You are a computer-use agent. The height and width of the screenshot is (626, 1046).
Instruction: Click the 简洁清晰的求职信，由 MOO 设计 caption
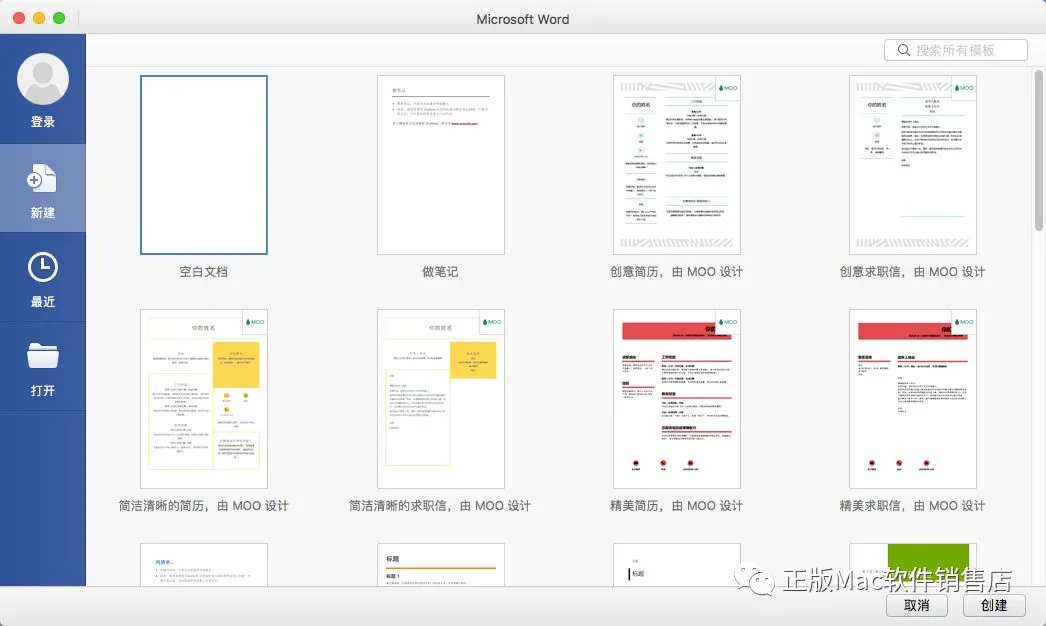pyautogui.click(x=440, y=506)
